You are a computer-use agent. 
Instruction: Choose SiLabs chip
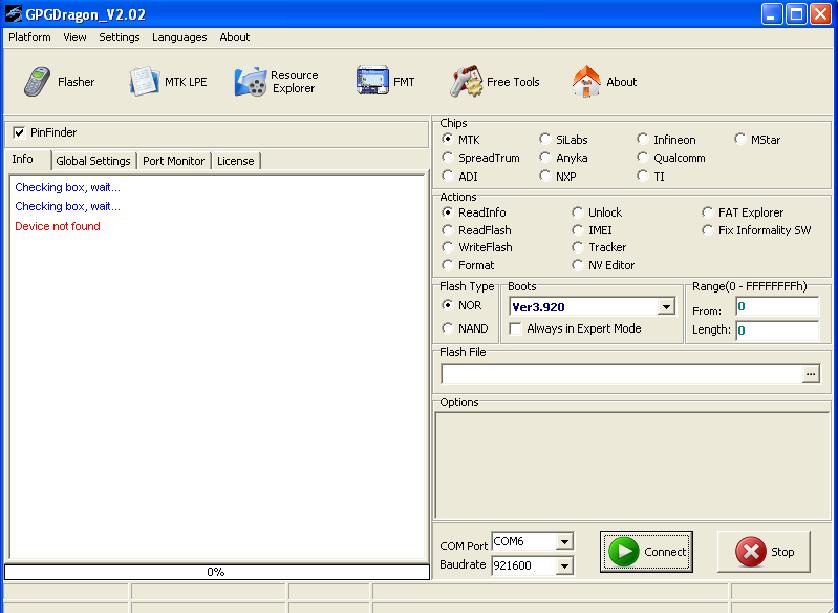point(545,139)
